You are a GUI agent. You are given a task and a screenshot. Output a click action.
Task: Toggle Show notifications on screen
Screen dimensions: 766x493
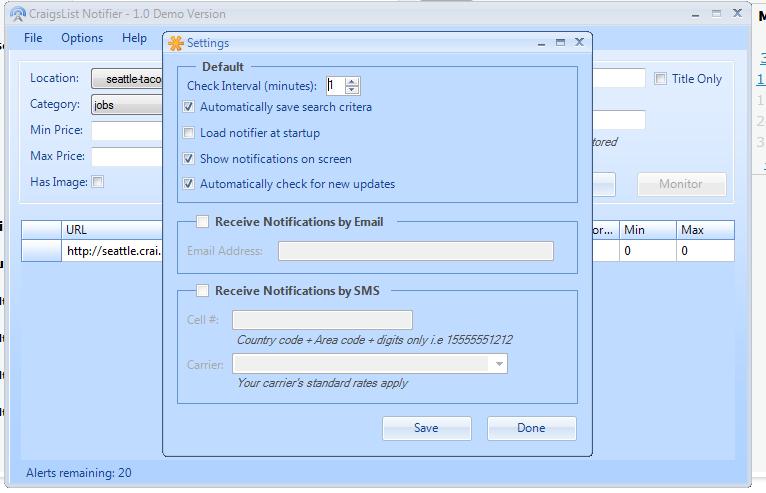pyautogui.click(x=189, y=158)
